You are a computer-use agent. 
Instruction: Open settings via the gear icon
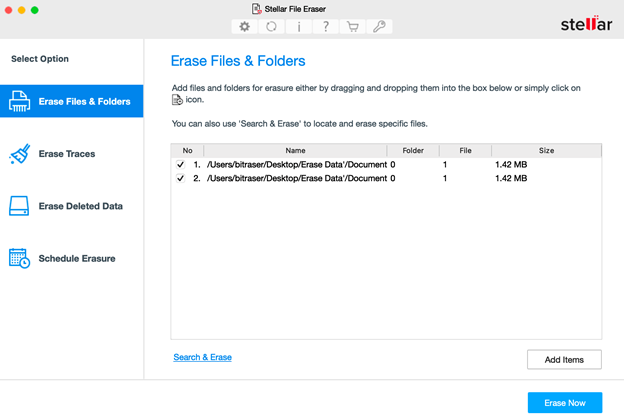click(x=244, y=27)
